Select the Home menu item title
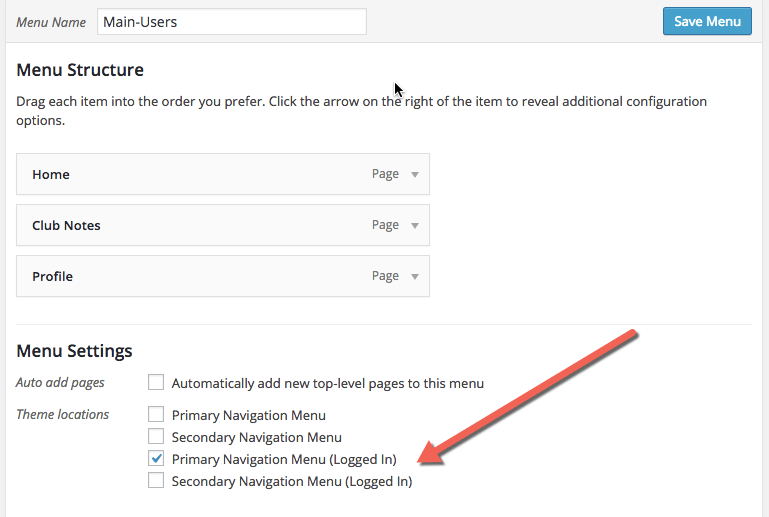The width and height of the screenshot is (769, 517). [51, 175]
